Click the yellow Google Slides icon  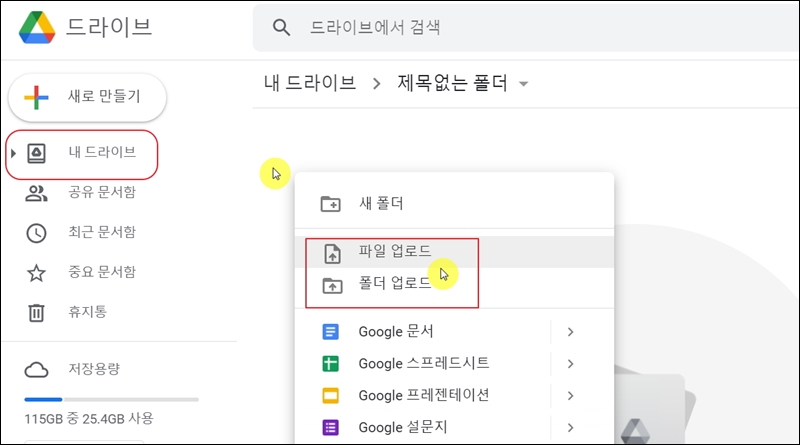tap(331, 395)
